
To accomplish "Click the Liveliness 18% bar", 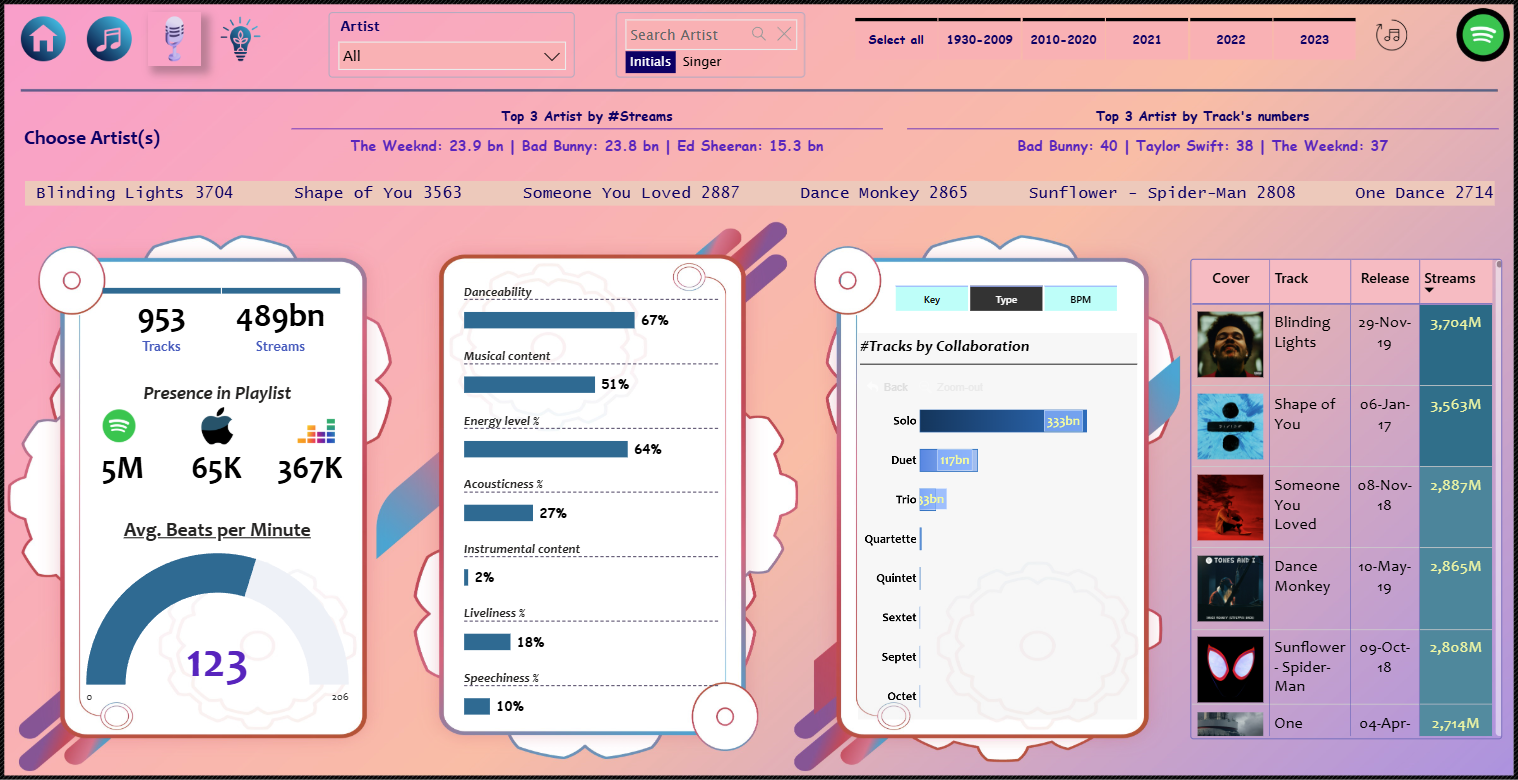I will [487, 642].
